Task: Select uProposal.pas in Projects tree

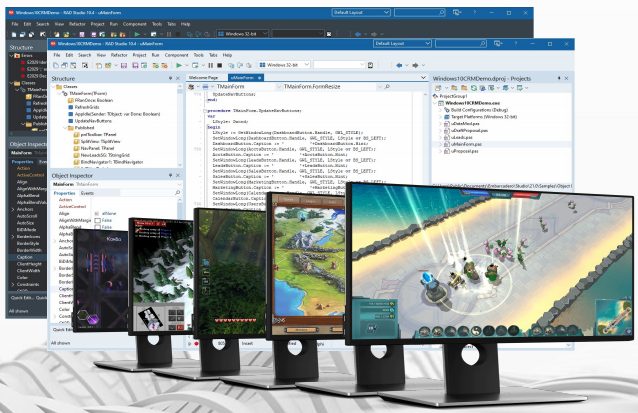Action: point(465,151)
